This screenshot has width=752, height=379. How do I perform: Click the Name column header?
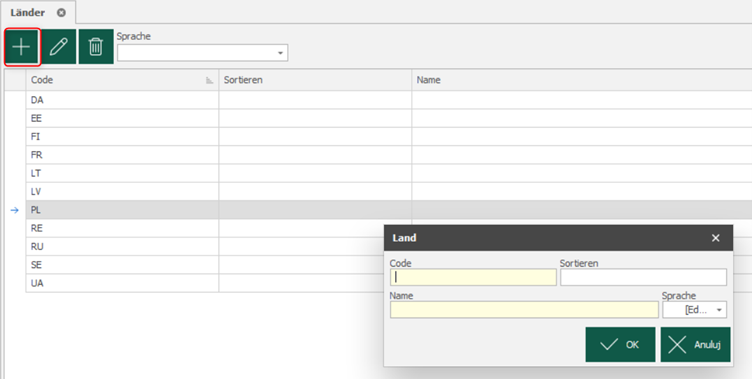tap(582, 80)
